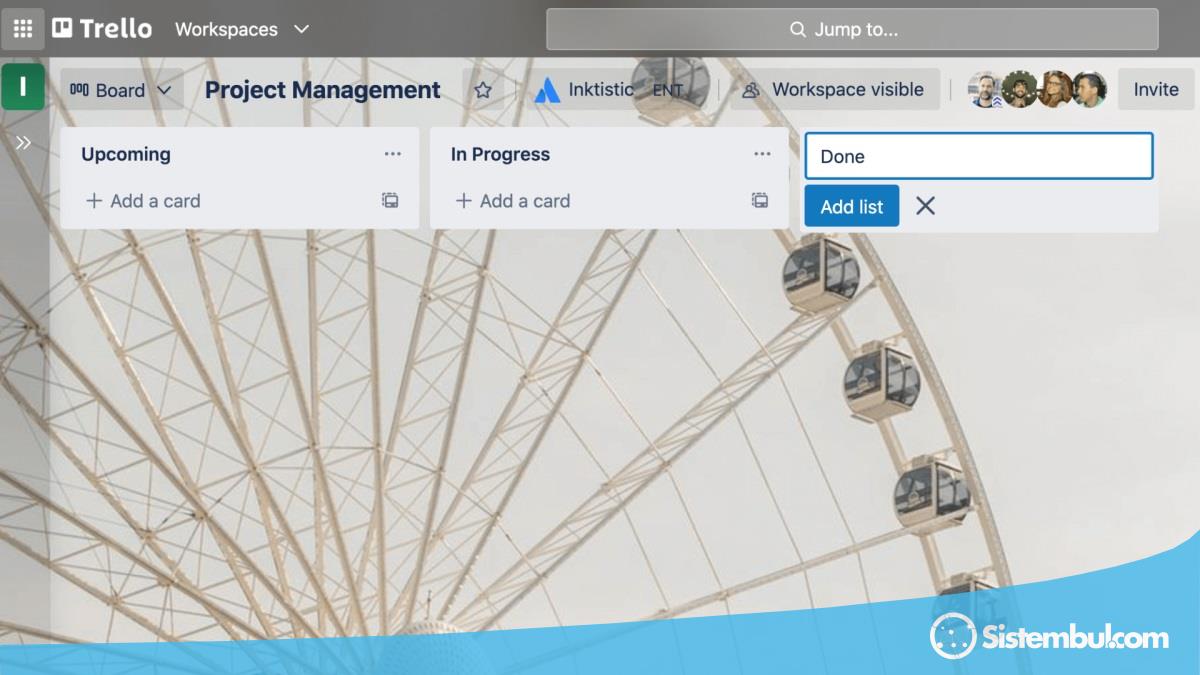1200x675 pixels.
Task: Invite members with the Invite button
Action: [1156, 89]
